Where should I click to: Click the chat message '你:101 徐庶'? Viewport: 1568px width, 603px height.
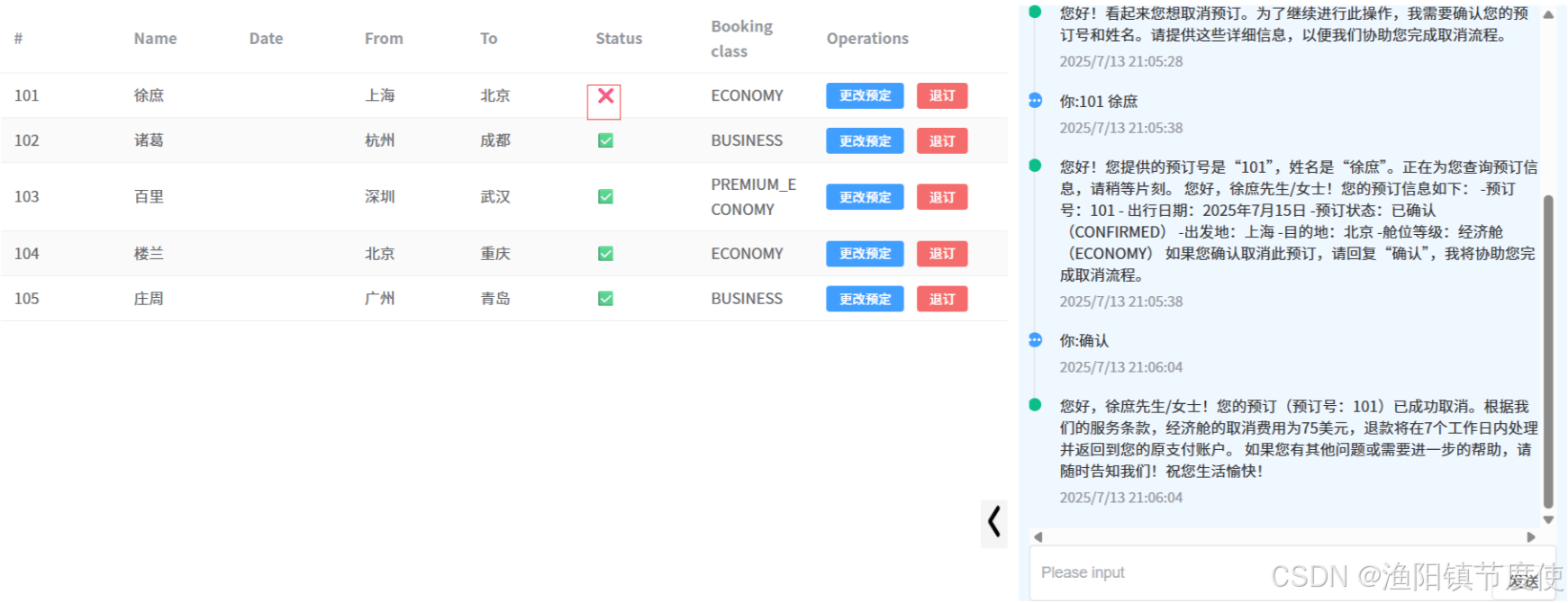point(1098,101)
